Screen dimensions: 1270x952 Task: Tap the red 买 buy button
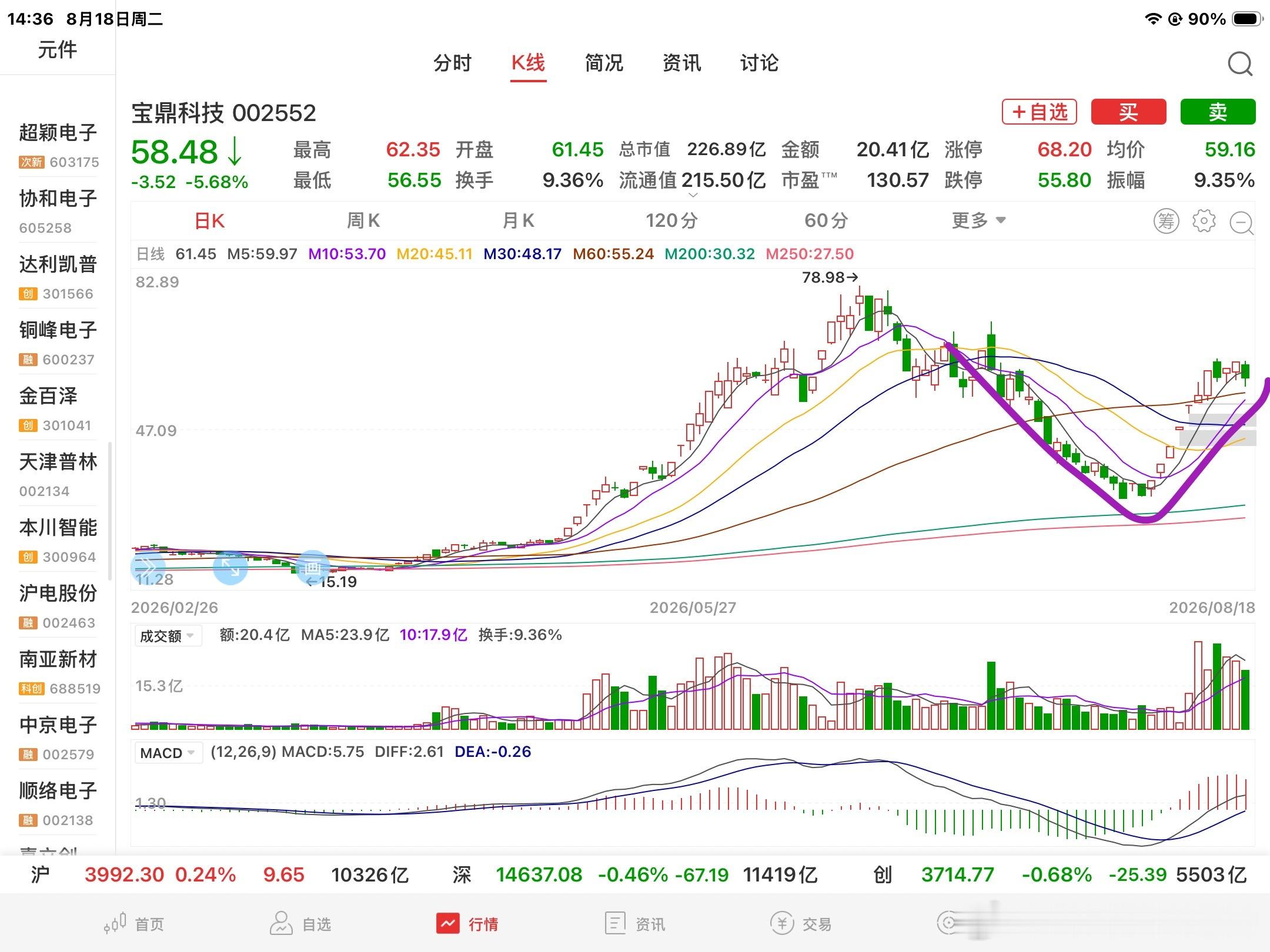1128,112
